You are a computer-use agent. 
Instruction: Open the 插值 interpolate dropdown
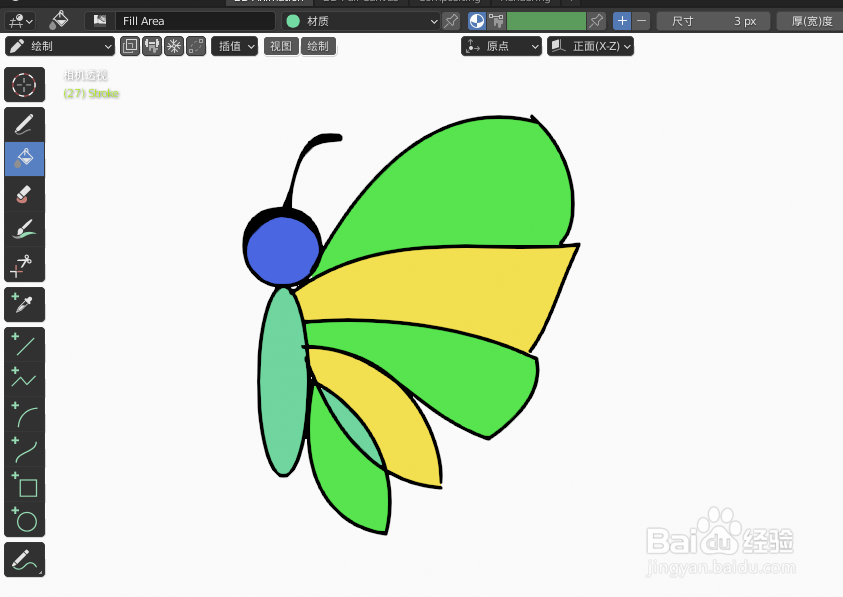pos(234,46)
